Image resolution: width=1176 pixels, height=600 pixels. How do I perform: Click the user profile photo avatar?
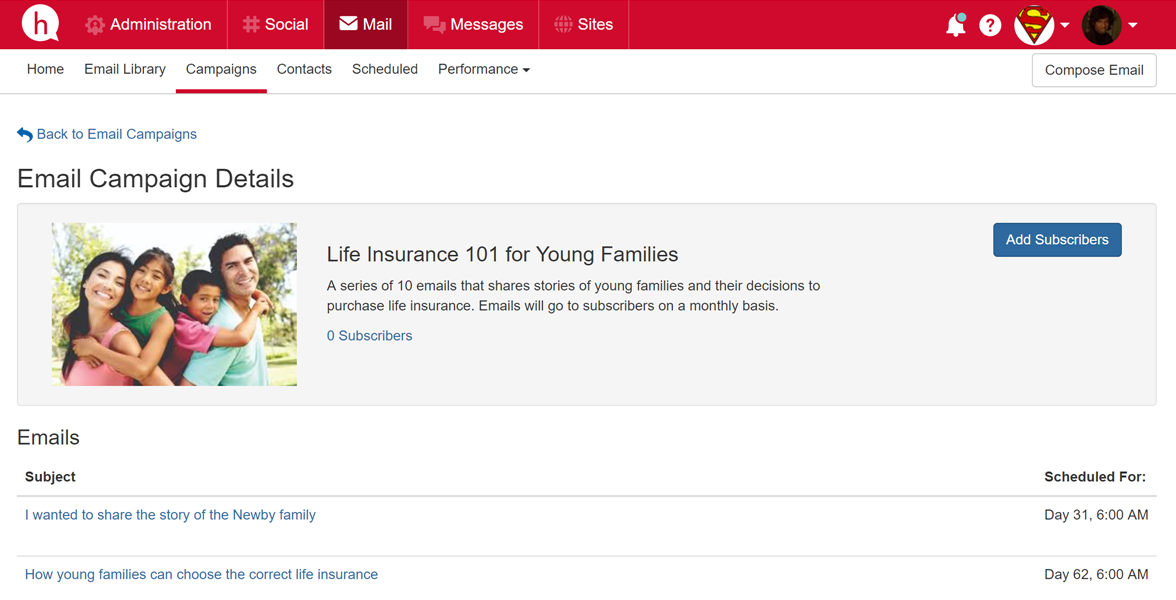tap(1101, 25)
